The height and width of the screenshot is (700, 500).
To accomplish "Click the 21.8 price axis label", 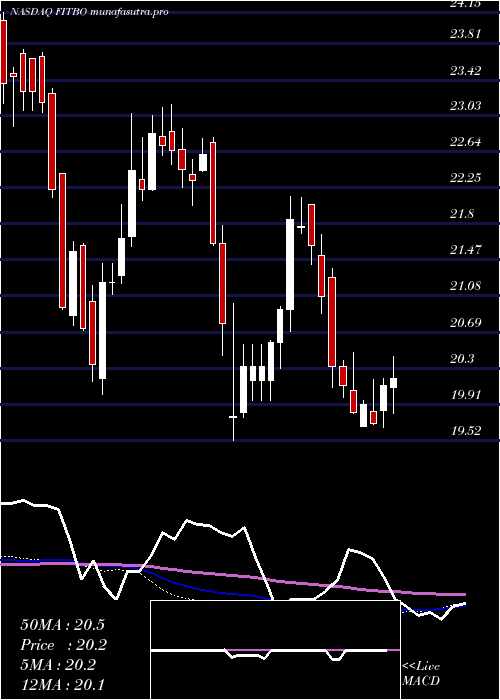I will (462, 214).
